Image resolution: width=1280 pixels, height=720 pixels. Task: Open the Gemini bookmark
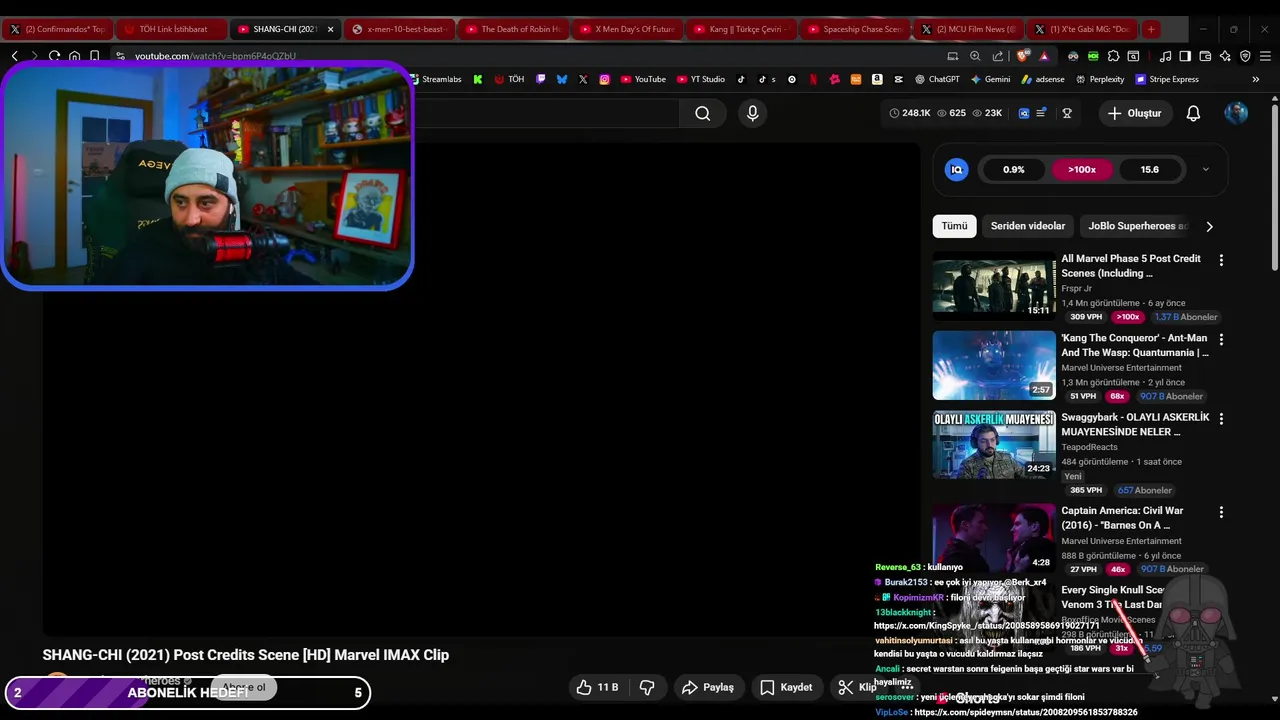pyautogui.click(x=990, y=79)
